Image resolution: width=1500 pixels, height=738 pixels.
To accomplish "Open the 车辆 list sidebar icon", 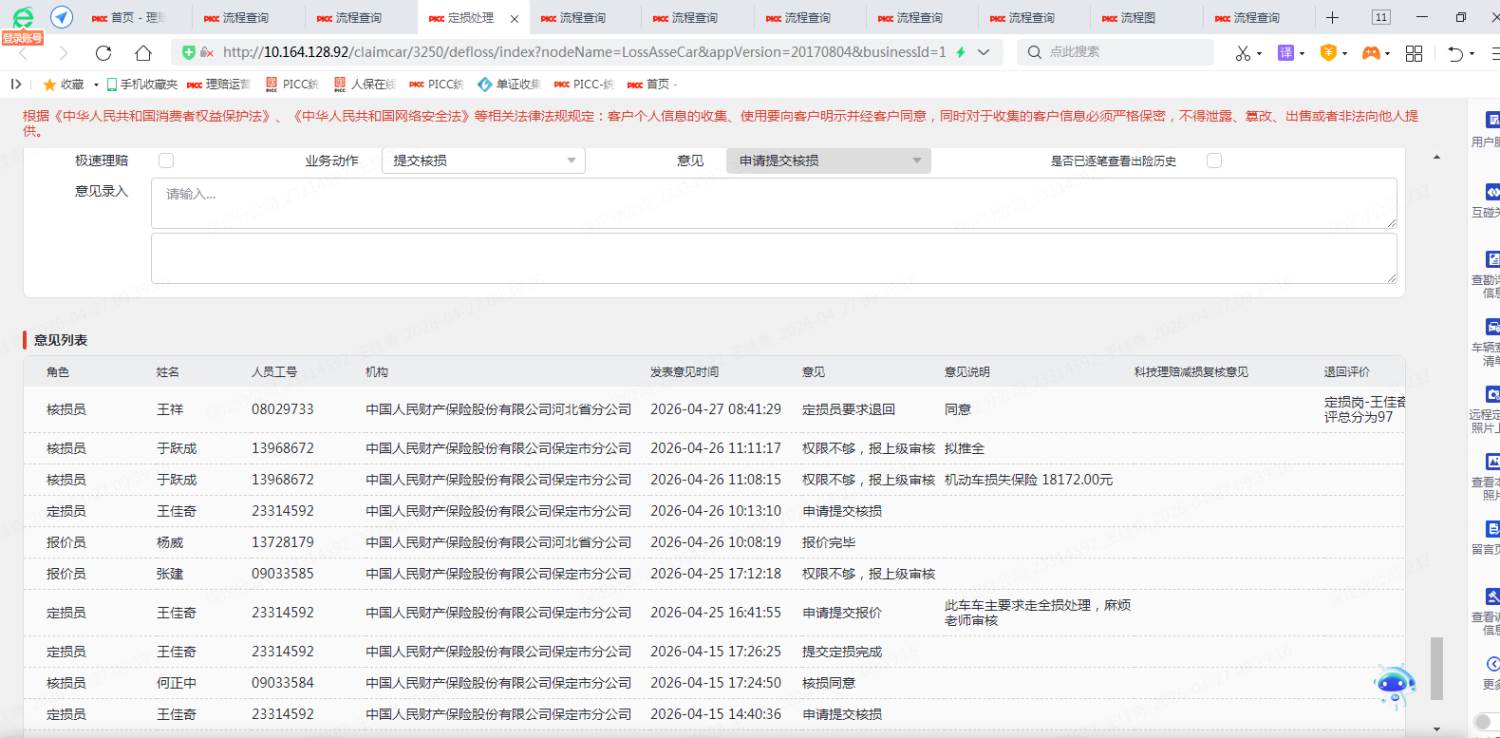I will pos(1492,326).
